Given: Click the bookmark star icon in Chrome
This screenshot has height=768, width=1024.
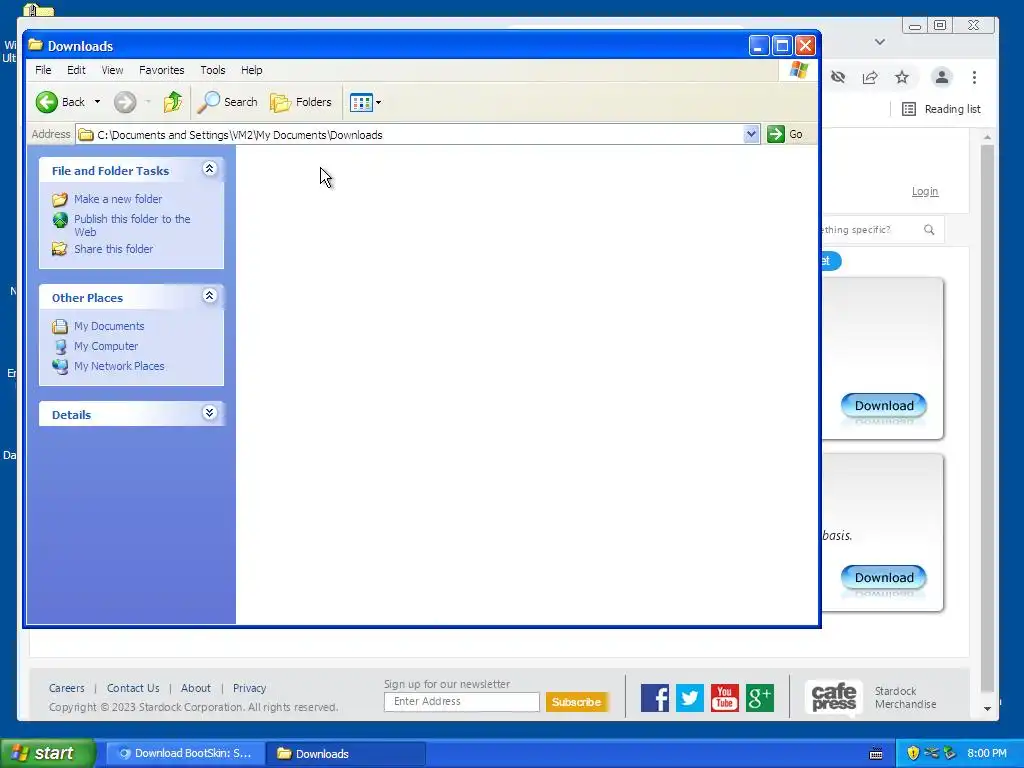Looking at the screenshot, I should [902, 78].
